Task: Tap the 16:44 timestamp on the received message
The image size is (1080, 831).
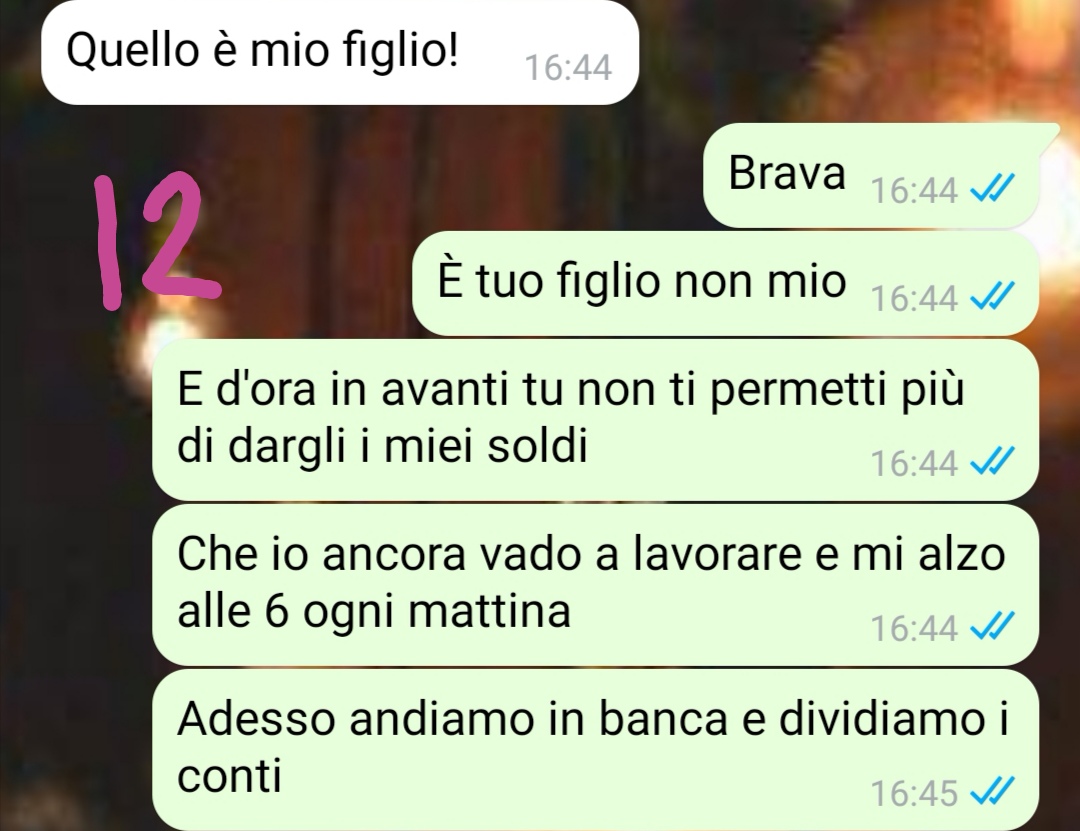Action: pos(568,68)
